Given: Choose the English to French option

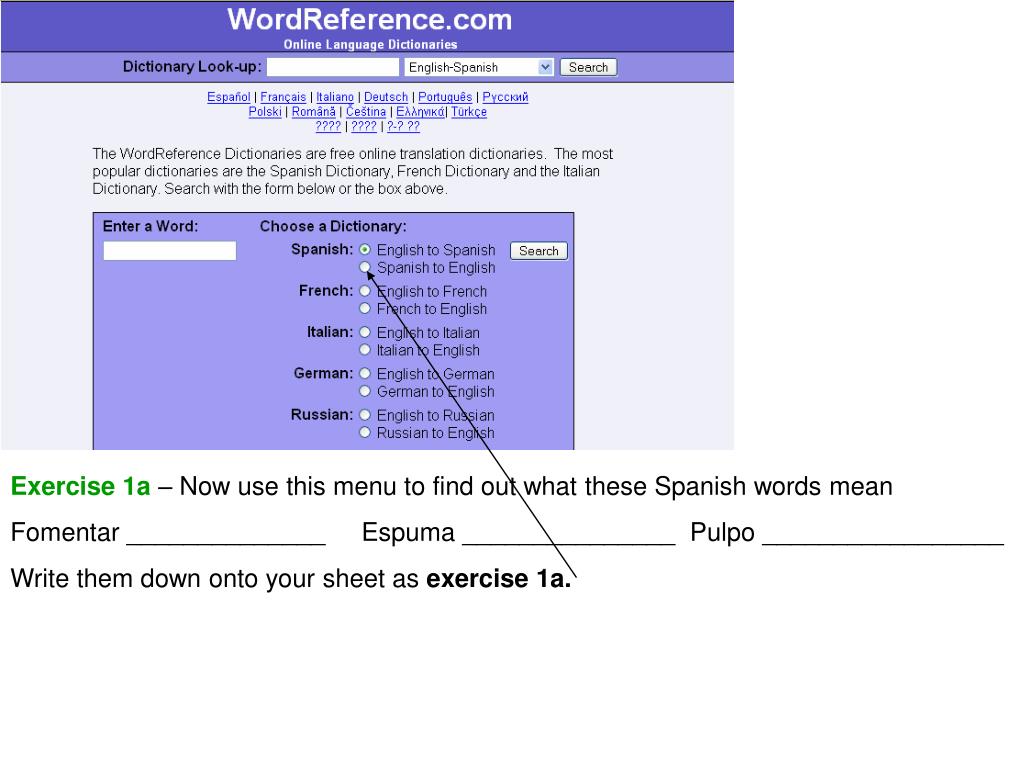Looking at the screenshot, I should tap(365, 291).
